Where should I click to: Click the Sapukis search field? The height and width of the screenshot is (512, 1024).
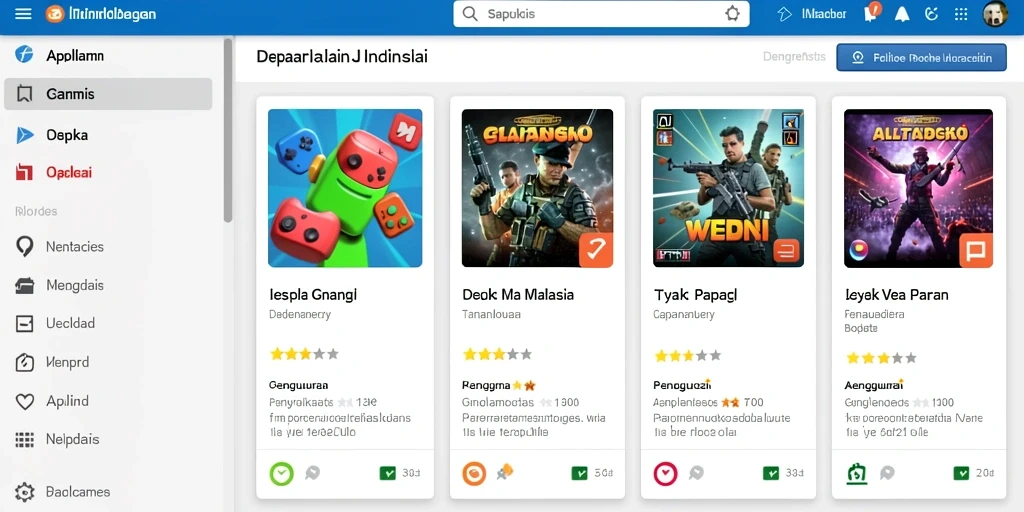click(601, 14)
